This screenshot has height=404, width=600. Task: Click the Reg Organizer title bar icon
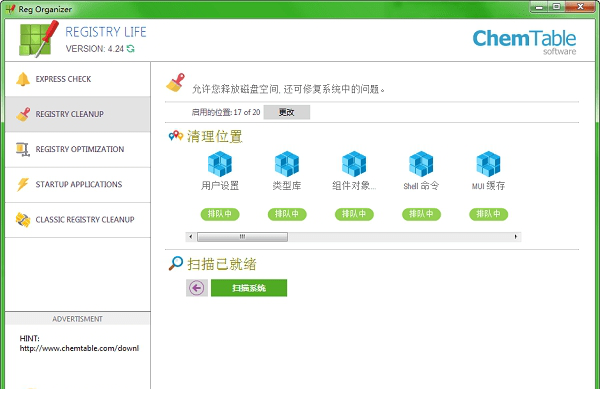[10, 9]
